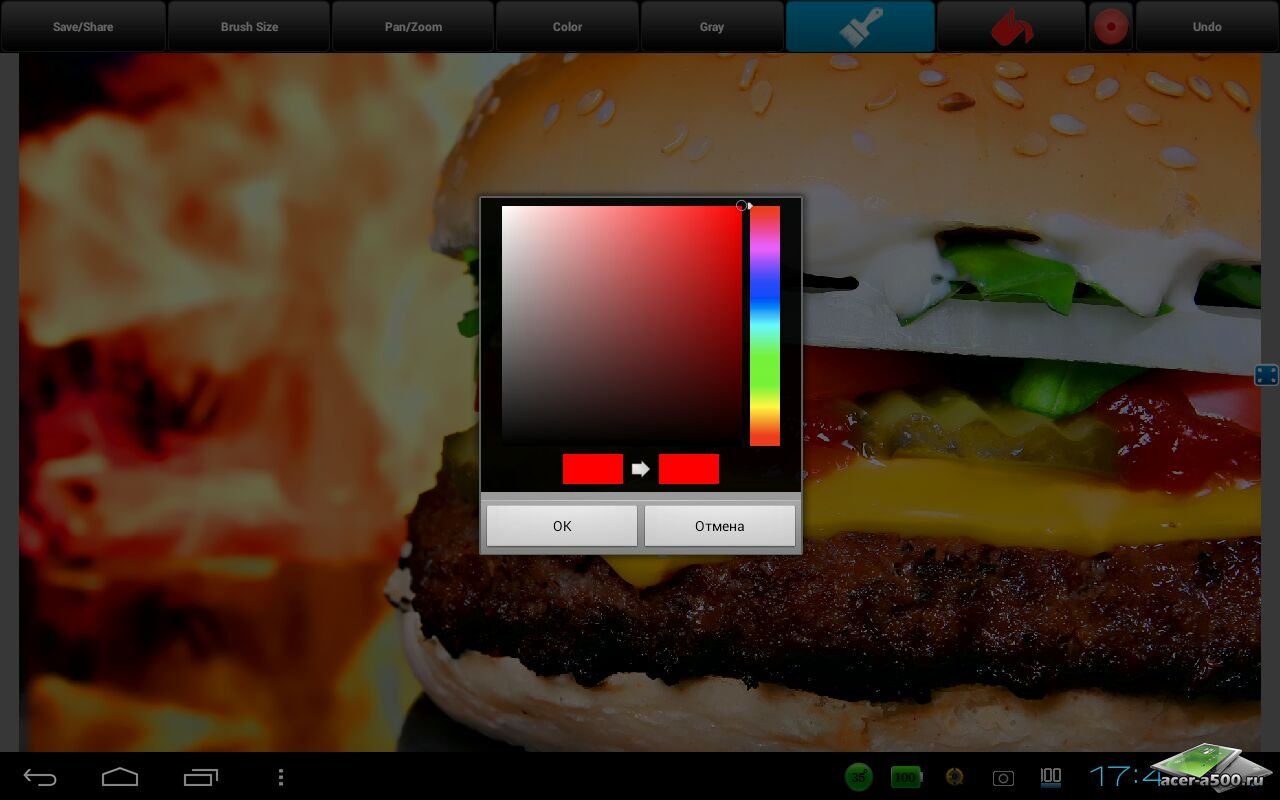Image resolution: width=1280 pixels, height=800 pixels.
Task: Choose the Color mode button
Action: click(567, 26)
